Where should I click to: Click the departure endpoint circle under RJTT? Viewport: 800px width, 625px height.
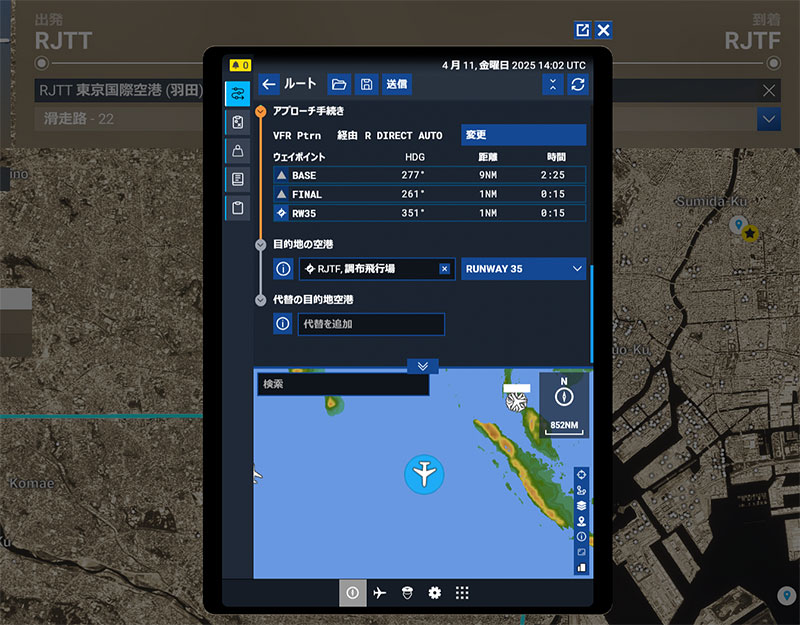click(42, 63)
